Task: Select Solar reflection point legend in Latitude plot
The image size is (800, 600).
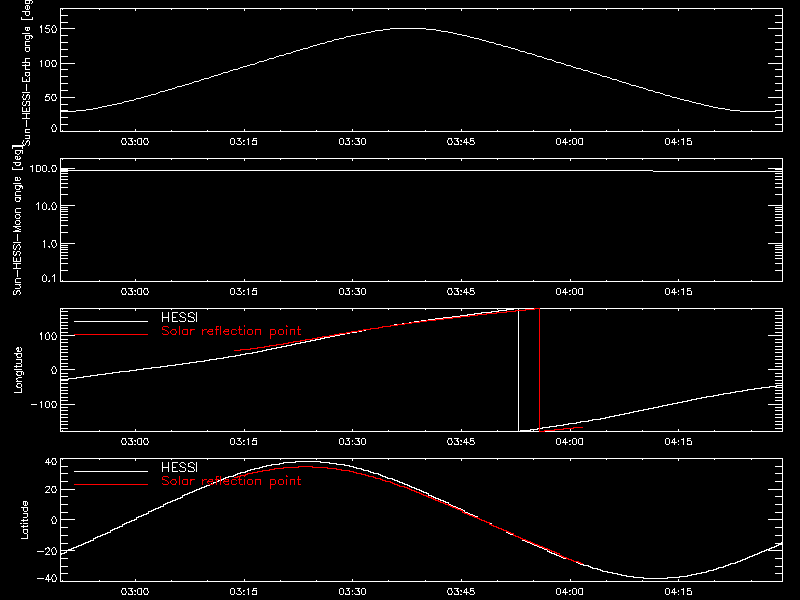Action: pos(231,481)
